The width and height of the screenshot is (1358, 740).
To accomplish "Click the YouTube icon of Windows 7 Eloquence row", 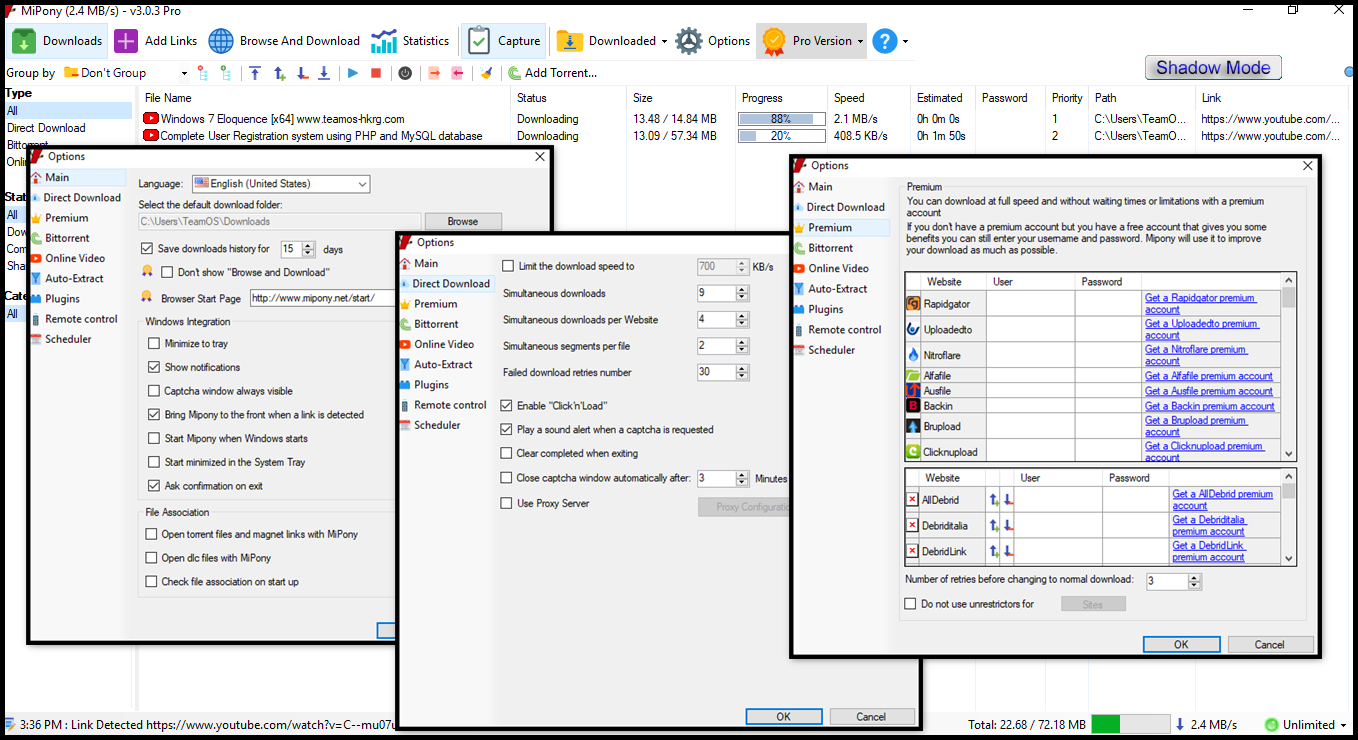I will click(x=151, y=119).
